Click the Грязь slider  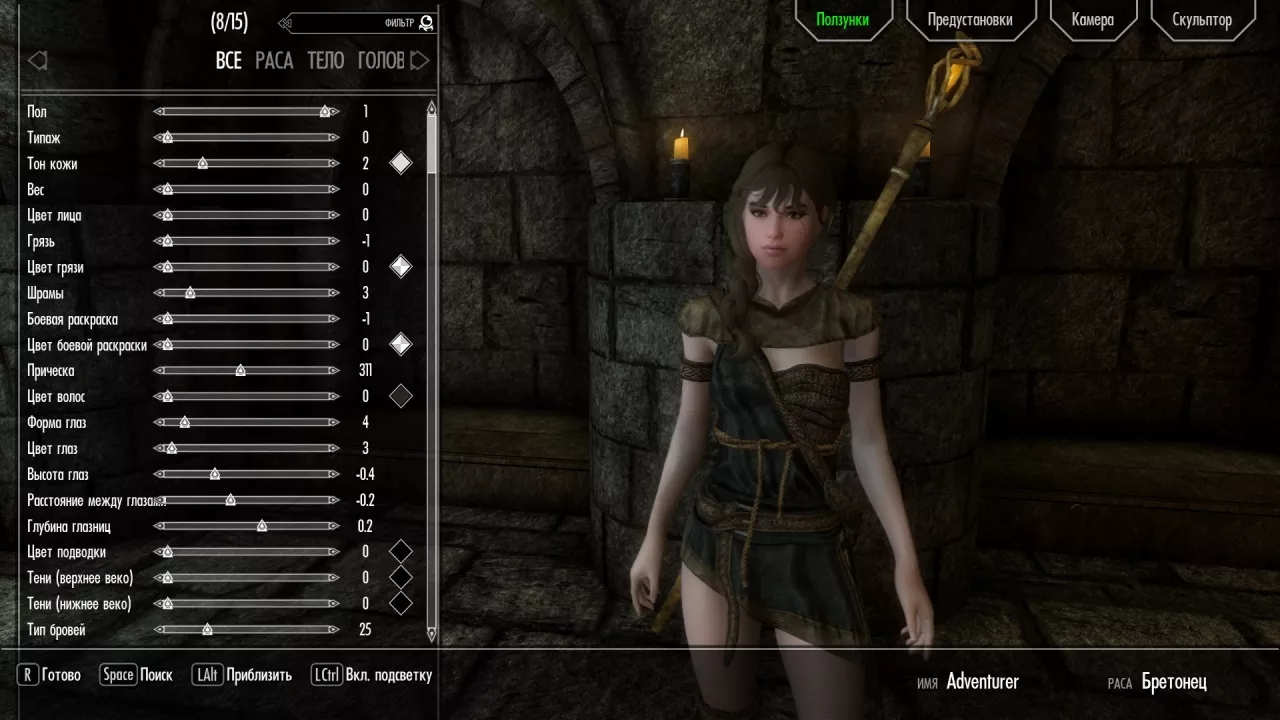point(246,241)
